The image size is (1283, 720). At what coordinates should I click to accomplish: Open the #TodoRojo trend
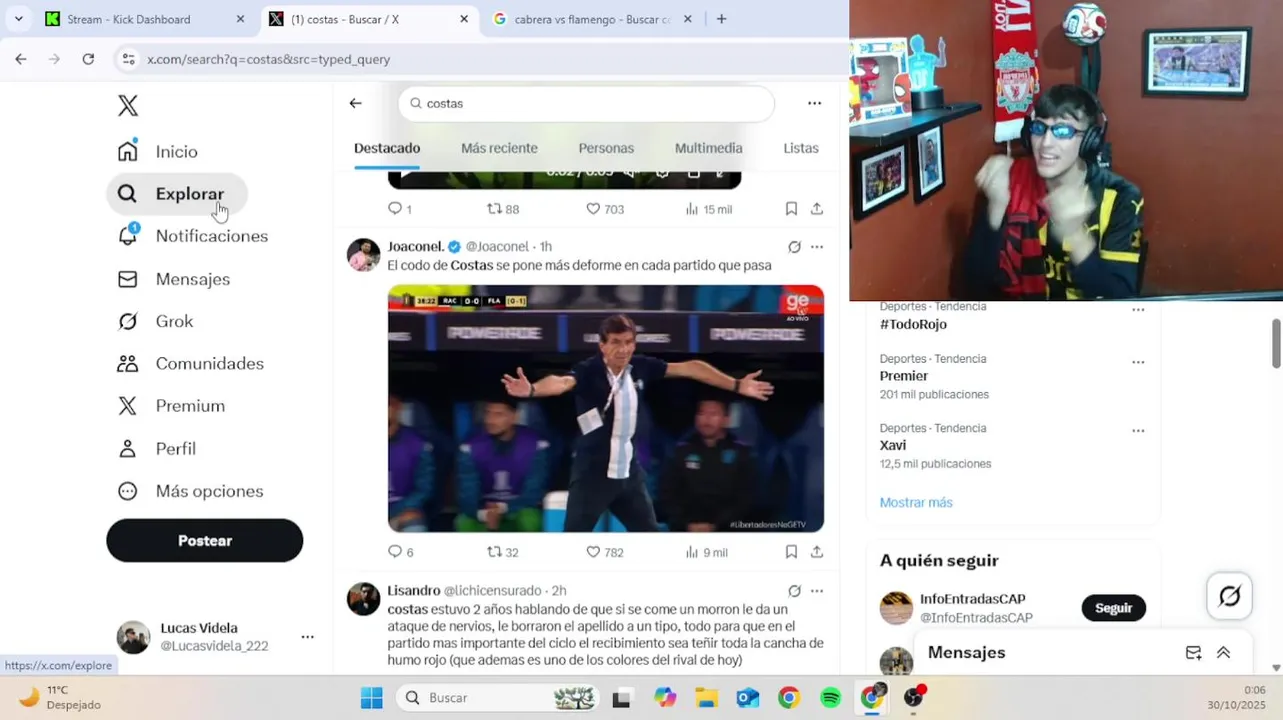point(913,324)
